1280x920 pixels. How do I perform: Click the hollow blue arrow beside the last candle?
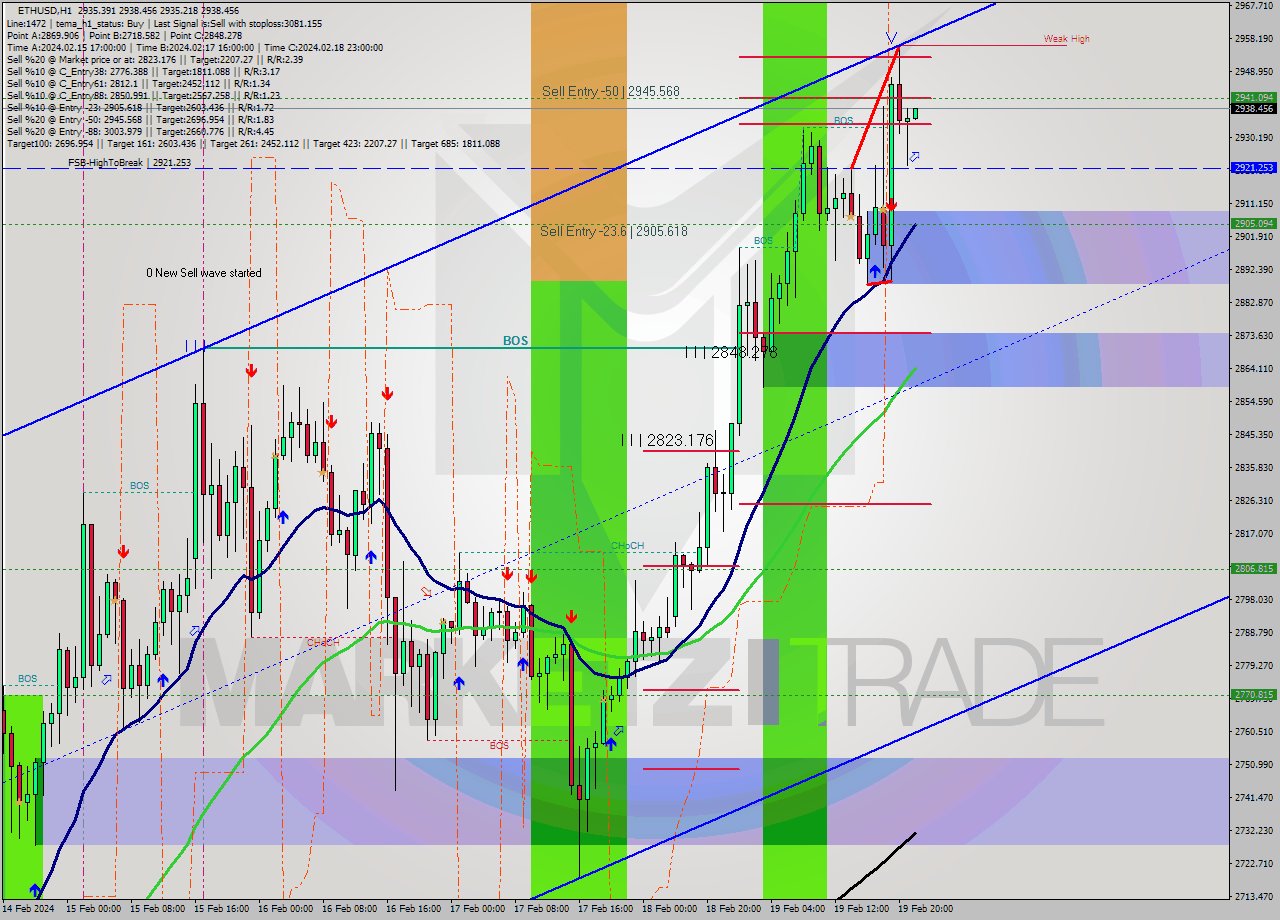(914, 156)
